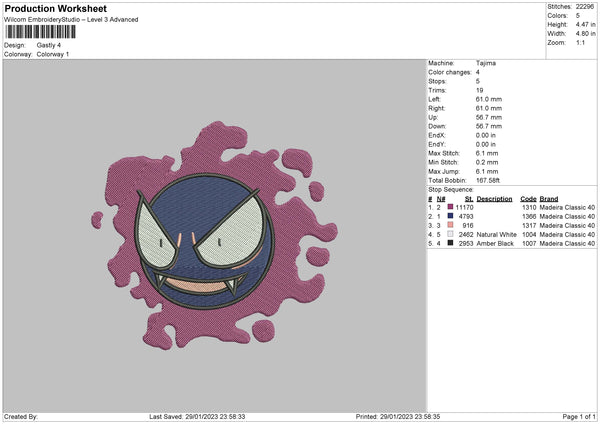The width and height of the screenshot is (600, 424).
Task: Click thread code "1007"
Action: [529, 243]
